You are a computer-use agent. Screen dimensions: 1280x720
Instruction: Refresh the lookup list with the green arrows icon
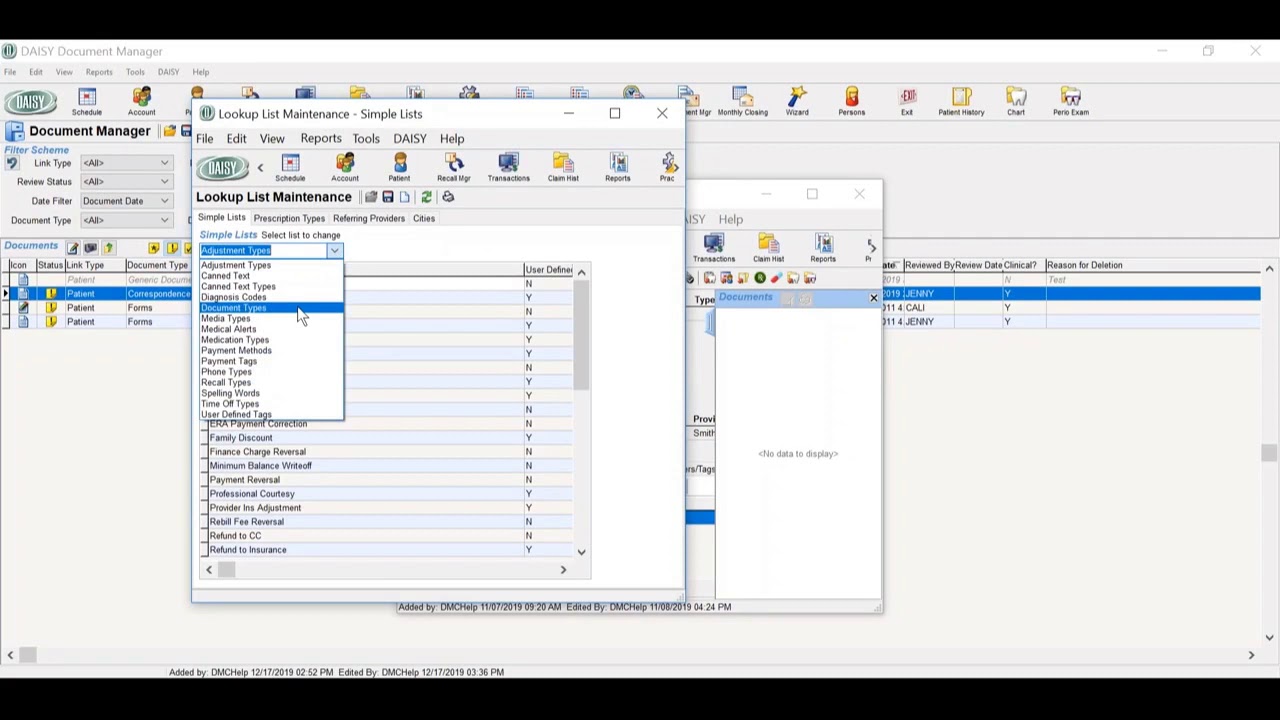(x=426, y=197)
